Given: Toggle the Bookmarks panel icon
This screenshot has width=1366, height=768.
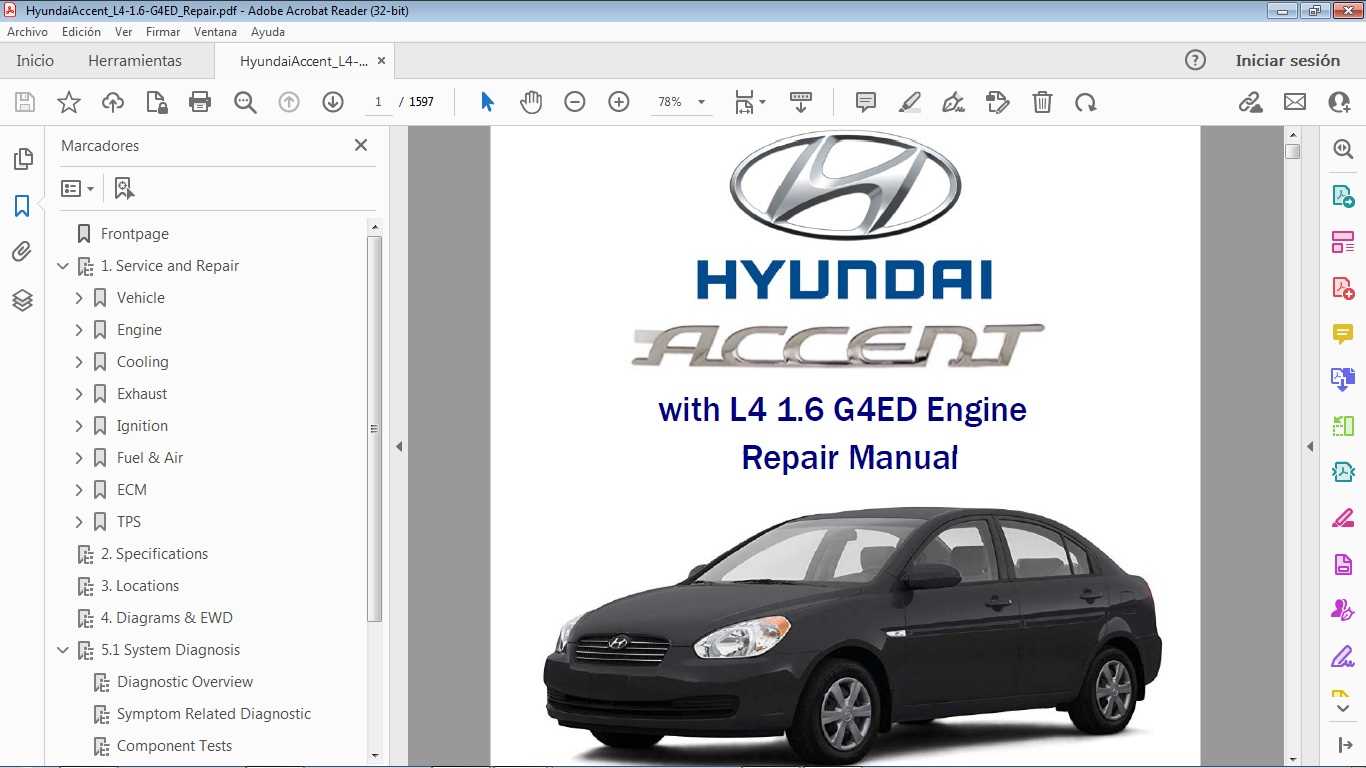Looking at the screenshot, I should point(22,206).
